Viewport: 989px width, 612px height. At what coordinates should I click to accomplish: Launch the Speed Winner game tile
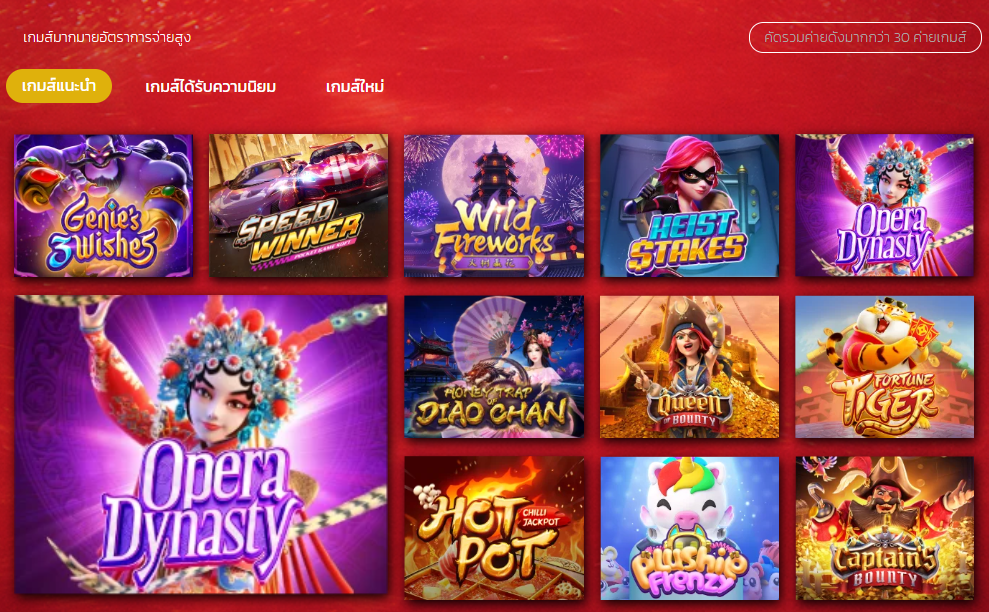click(x=299, y=206)
